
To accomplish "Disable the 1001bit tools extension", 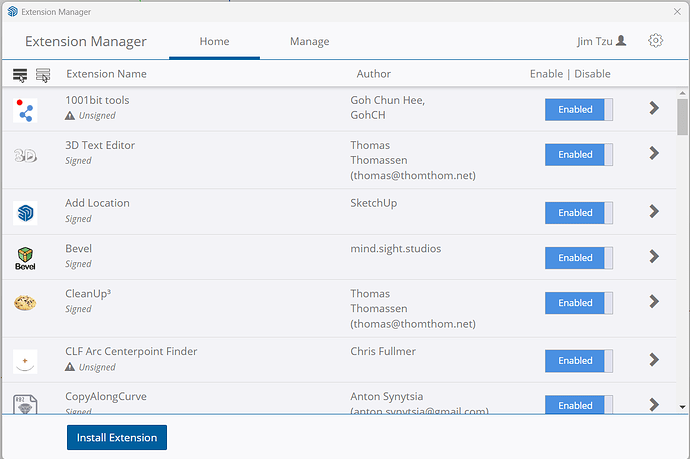I will click(x=579, y=109).
